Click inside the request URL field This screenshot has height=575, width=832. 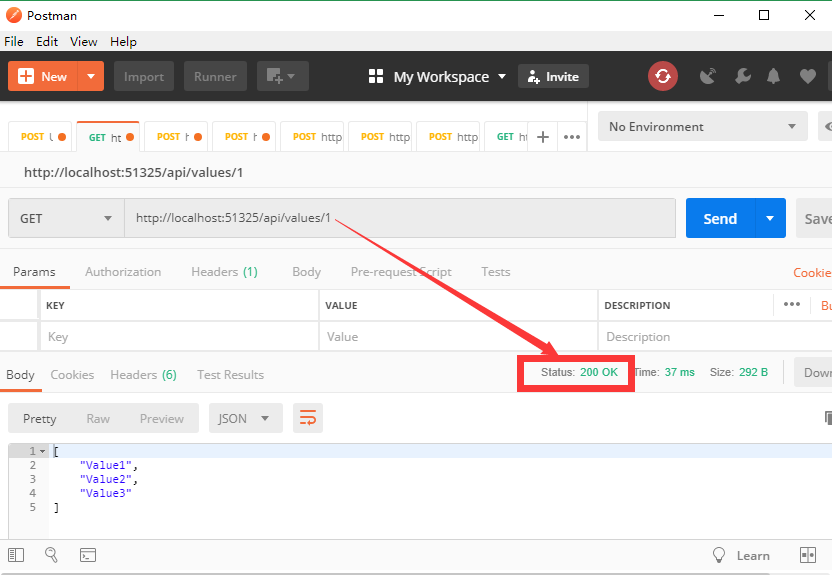tap(400, 218)
